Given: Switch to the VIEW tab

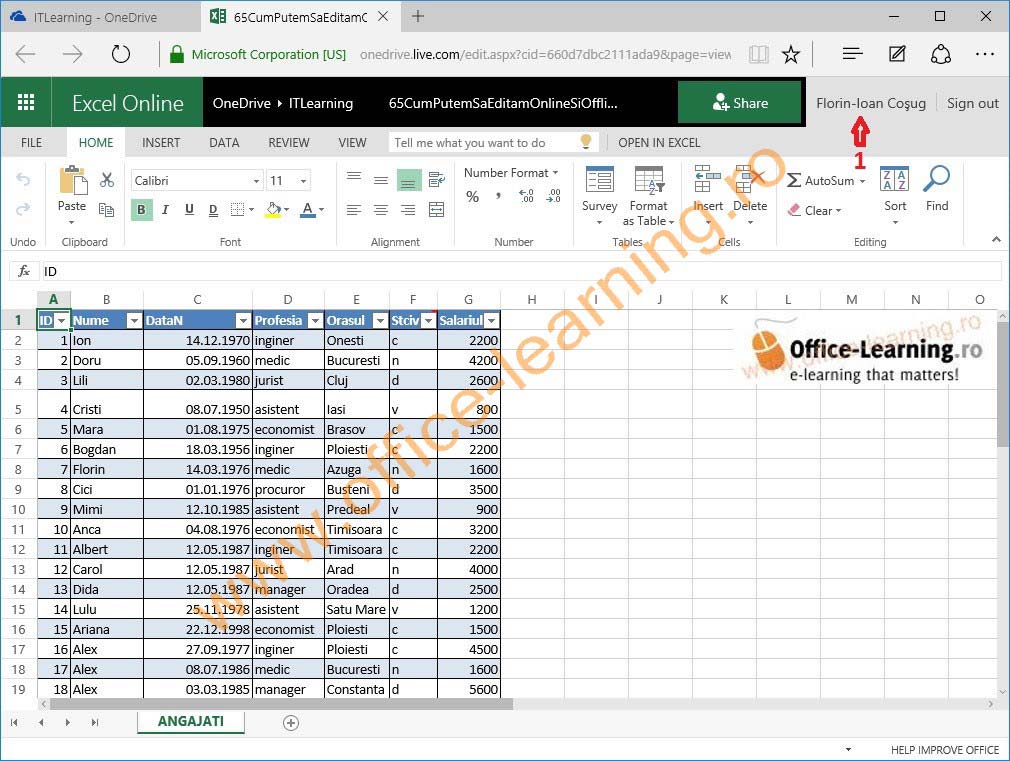Looking at the screenshot, I should [352, 142].
